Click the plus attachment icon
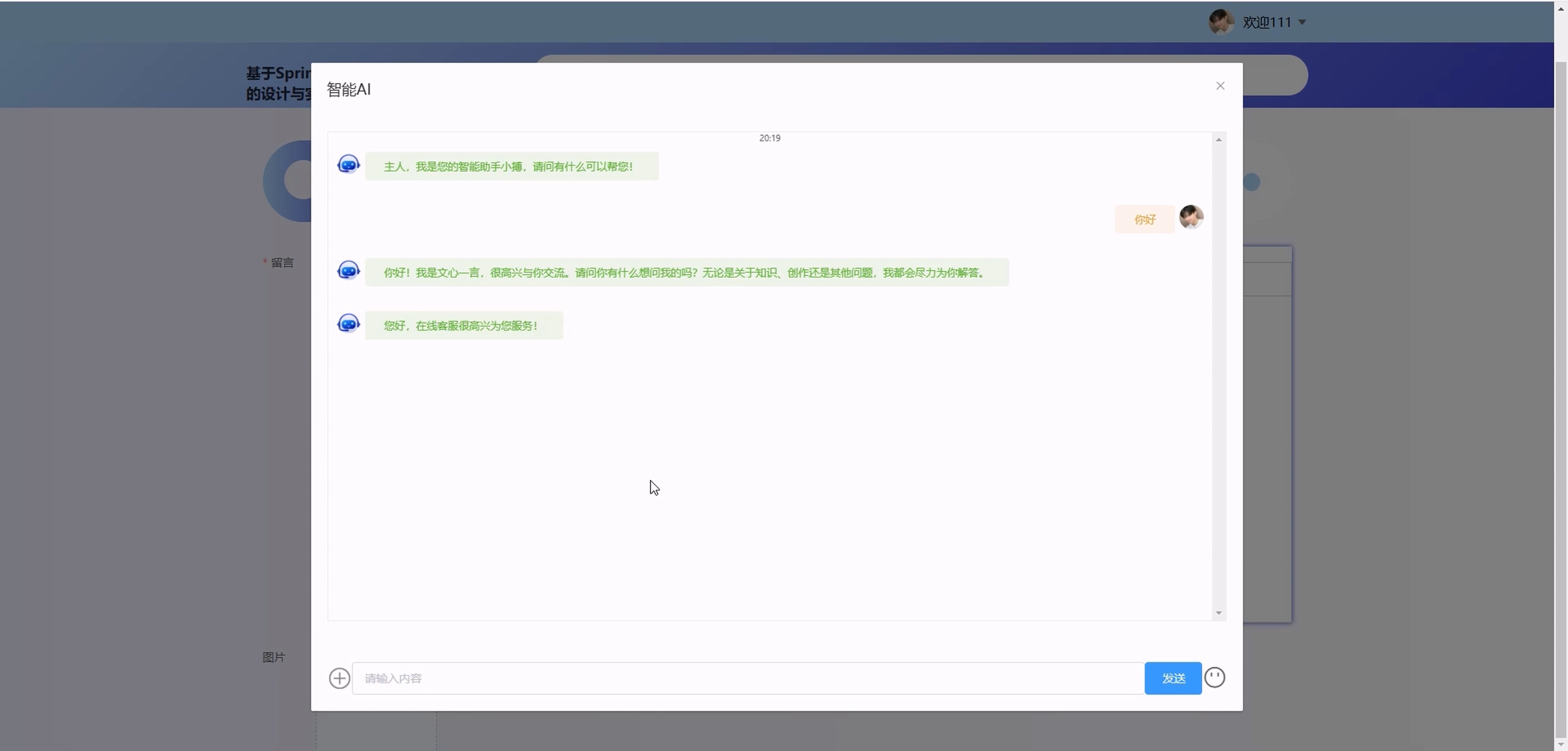 (x=339, y=678)
